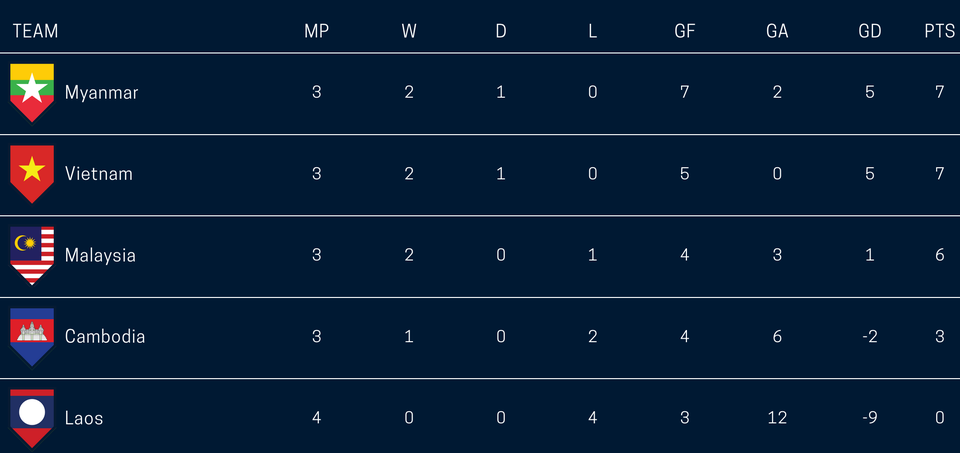960x453 pixels.
Task: Click the D column header
Action: pyautogui.click(x=501, y=31)
